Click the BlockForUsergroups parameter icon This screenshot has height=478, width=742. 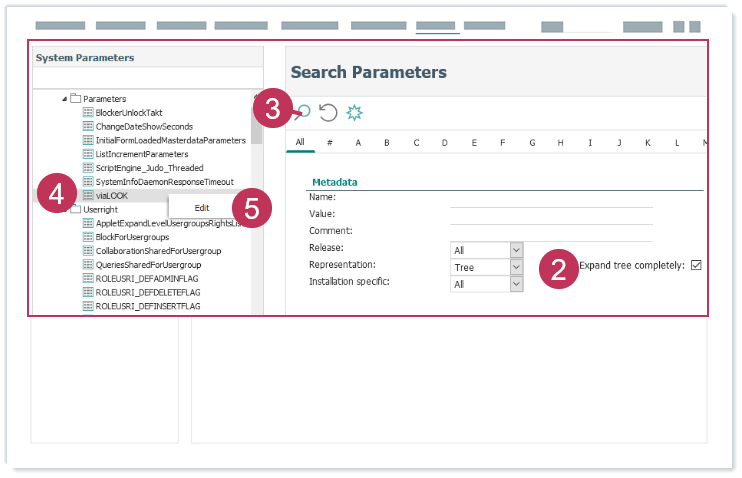(x=88, y=237)
